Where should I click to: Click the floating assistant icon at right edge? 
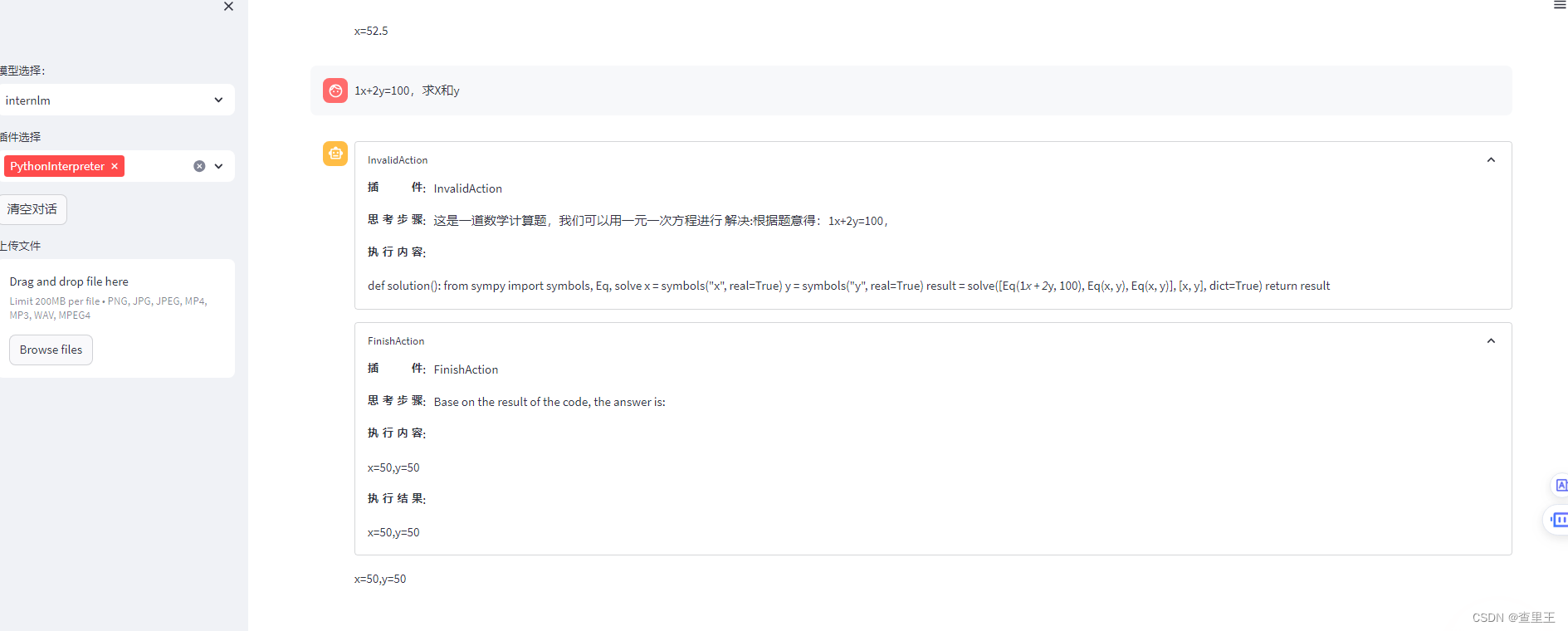[1558, 520]
